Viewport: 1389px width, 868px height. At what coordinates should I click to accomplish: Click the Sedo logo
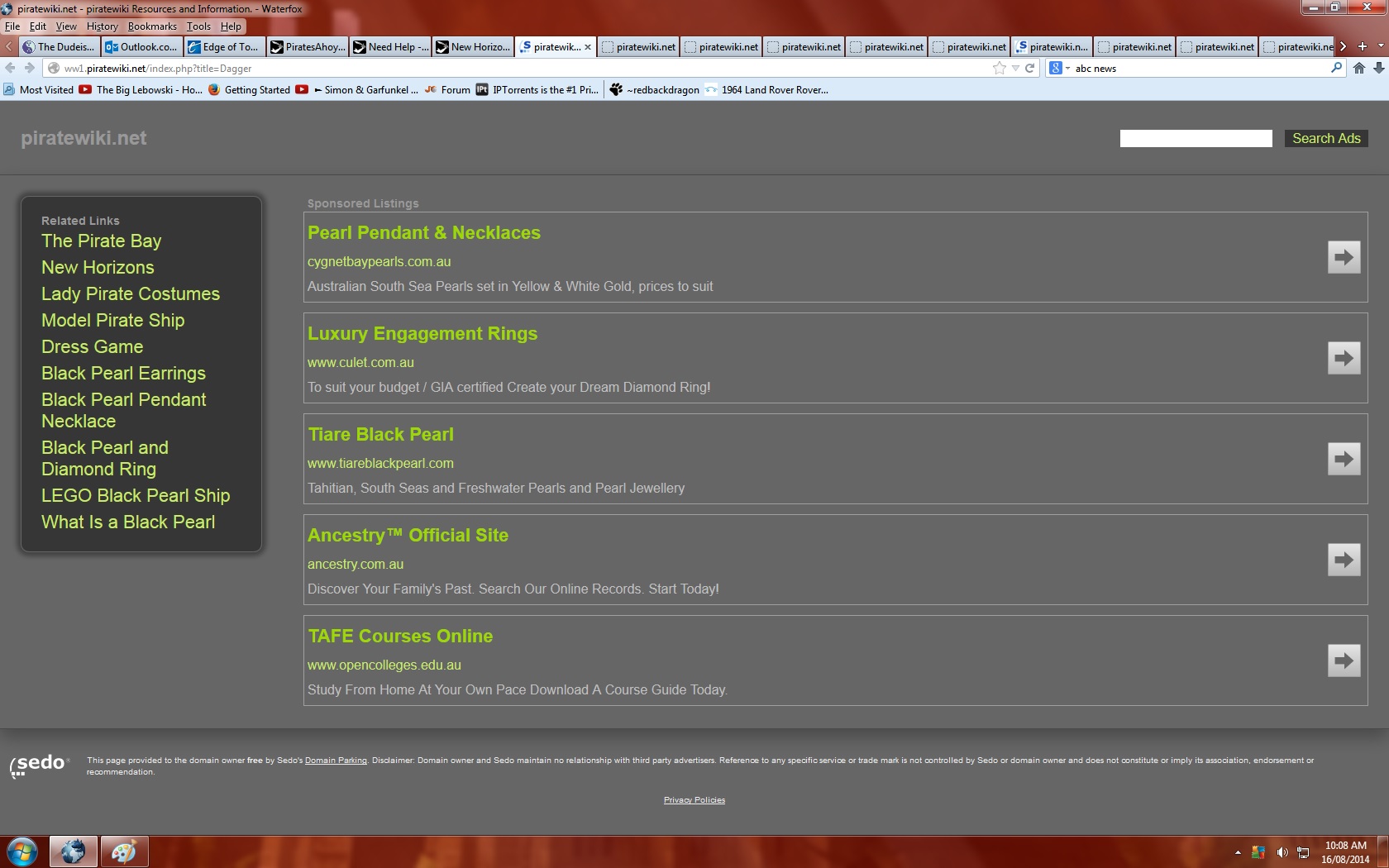40,765
